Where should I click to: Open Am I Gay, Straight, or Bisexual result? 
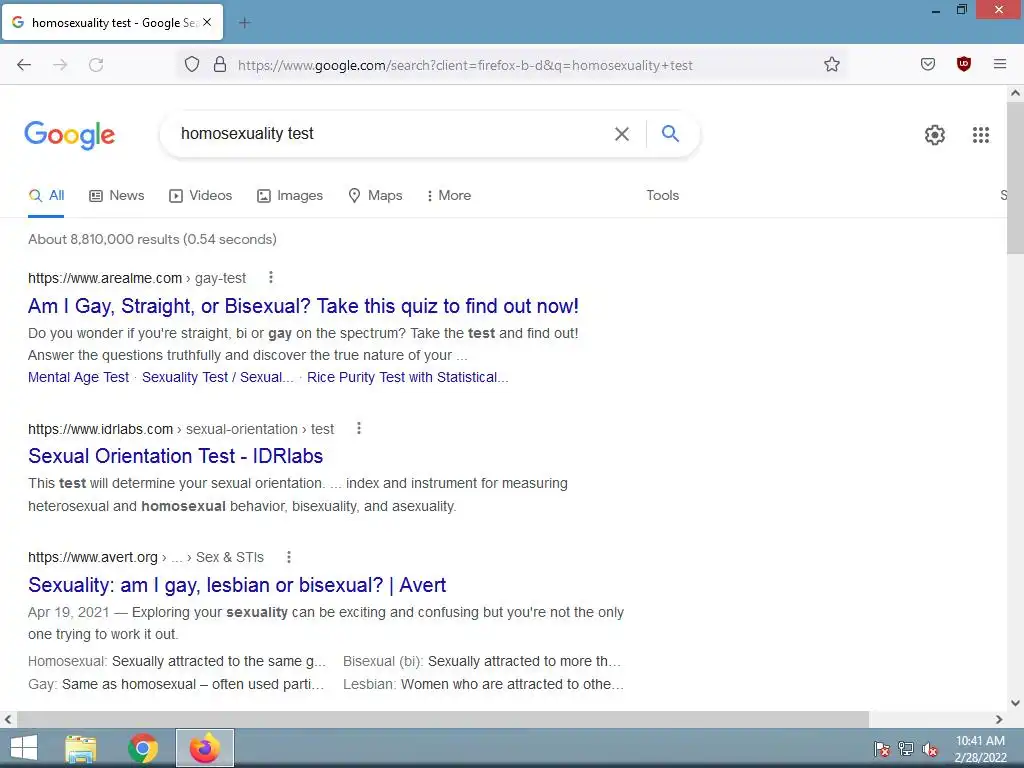(x=303, y=306)
